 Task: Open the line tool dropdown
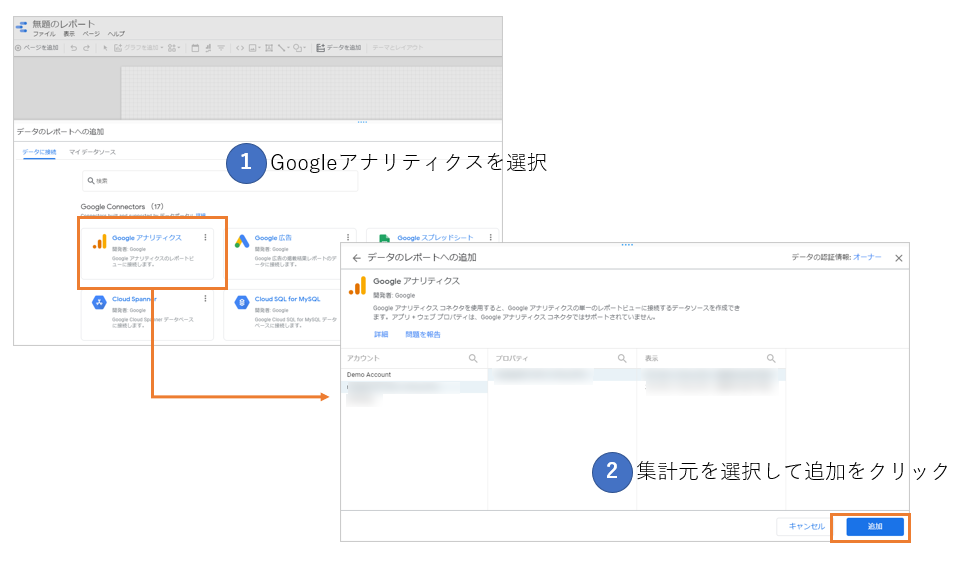(283, 48)
